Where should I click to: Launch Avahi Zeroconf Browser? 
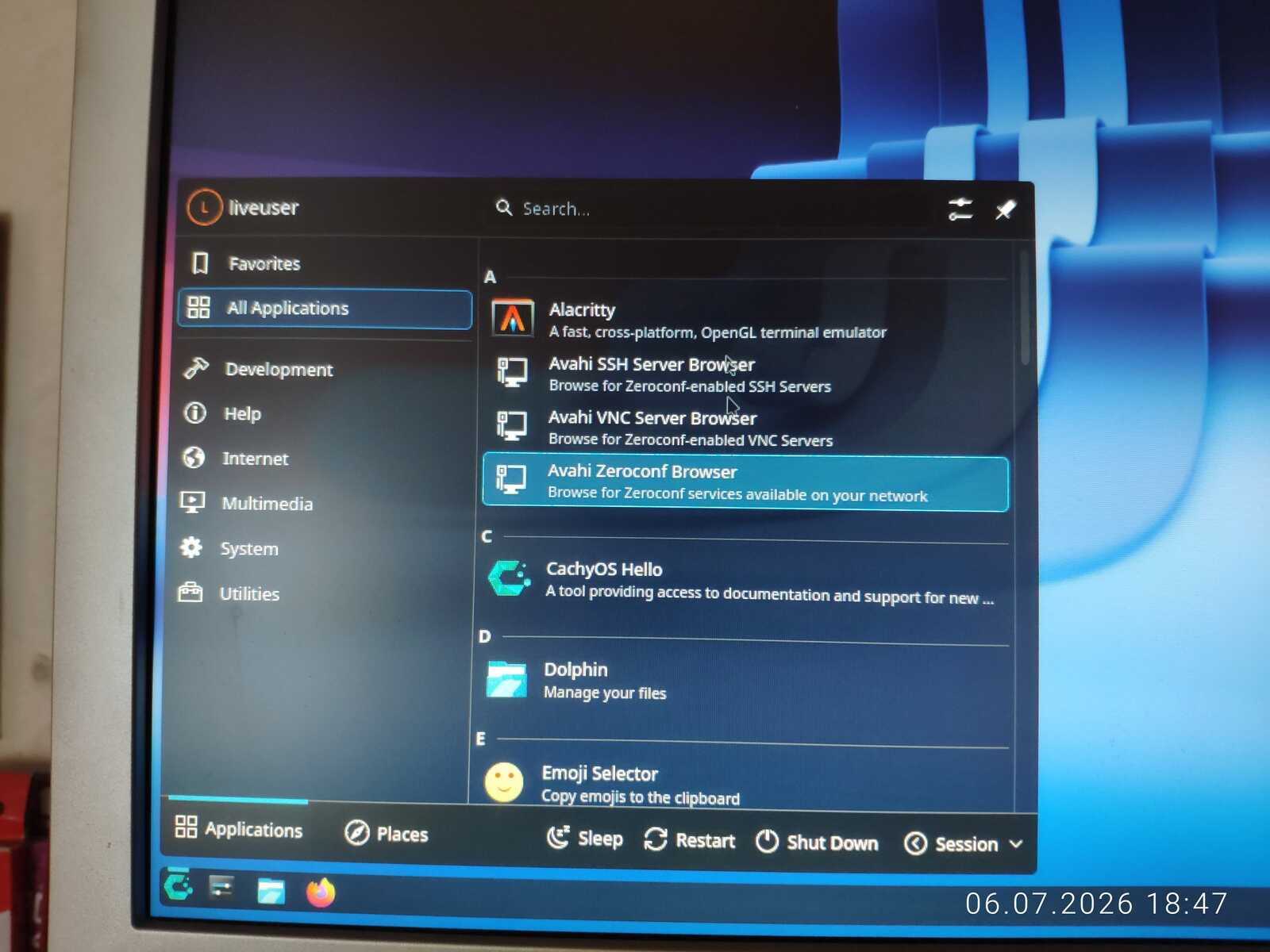[x=745, y=483]
